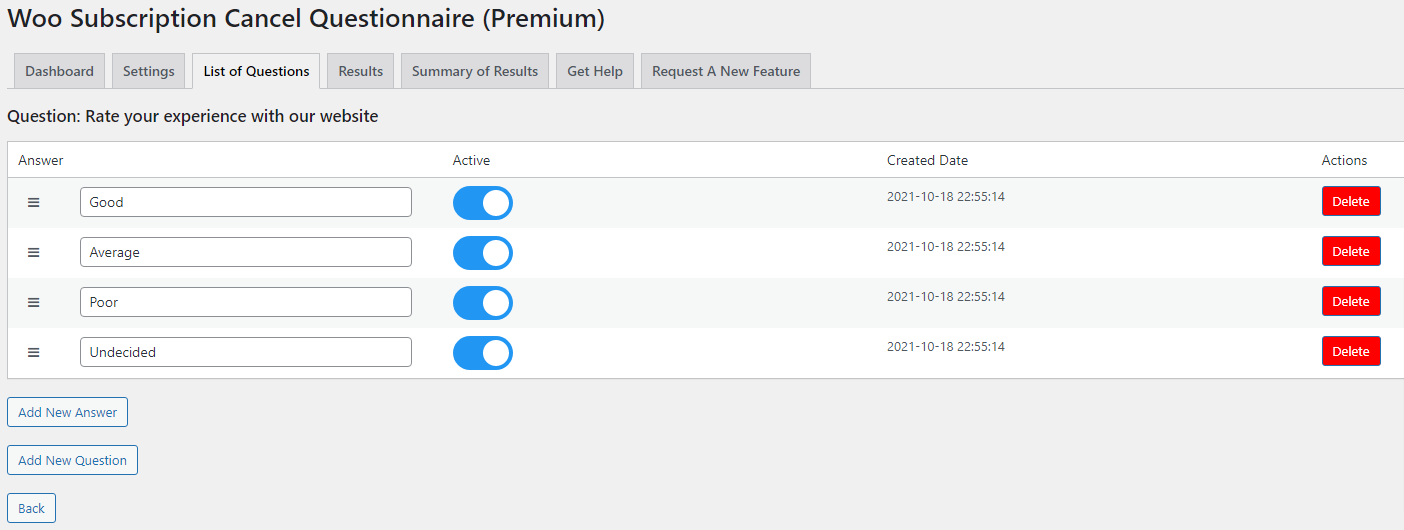The height and width of the screenshot is (530, 1404).
Task: Delete the Good answer
Action: point(1351,201)
